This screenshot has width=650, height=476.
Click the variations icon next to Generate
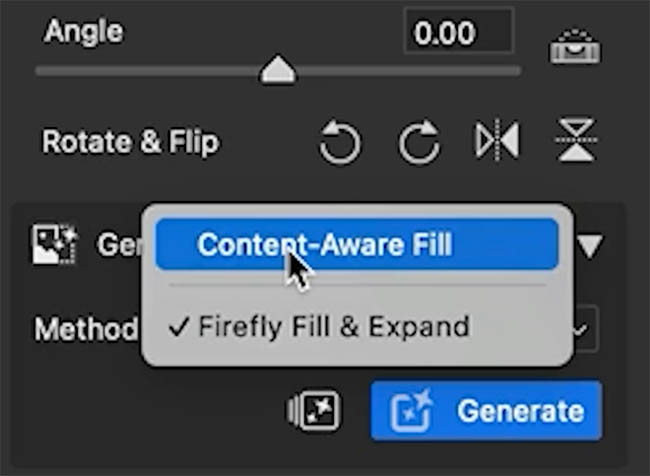[x=313, y=410]
